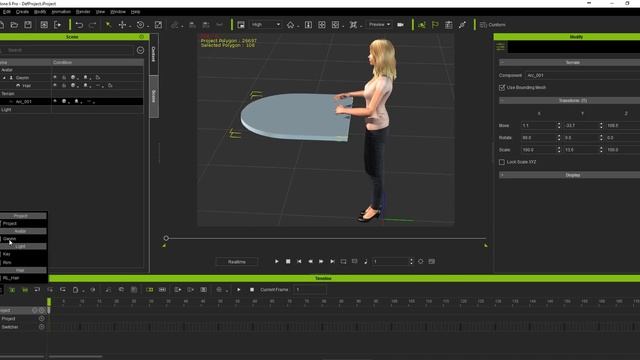The image size is (640, 360).
Task: Click the timeline toolbar stop icon
Action: pyautogui.click(x=252, y=290)
